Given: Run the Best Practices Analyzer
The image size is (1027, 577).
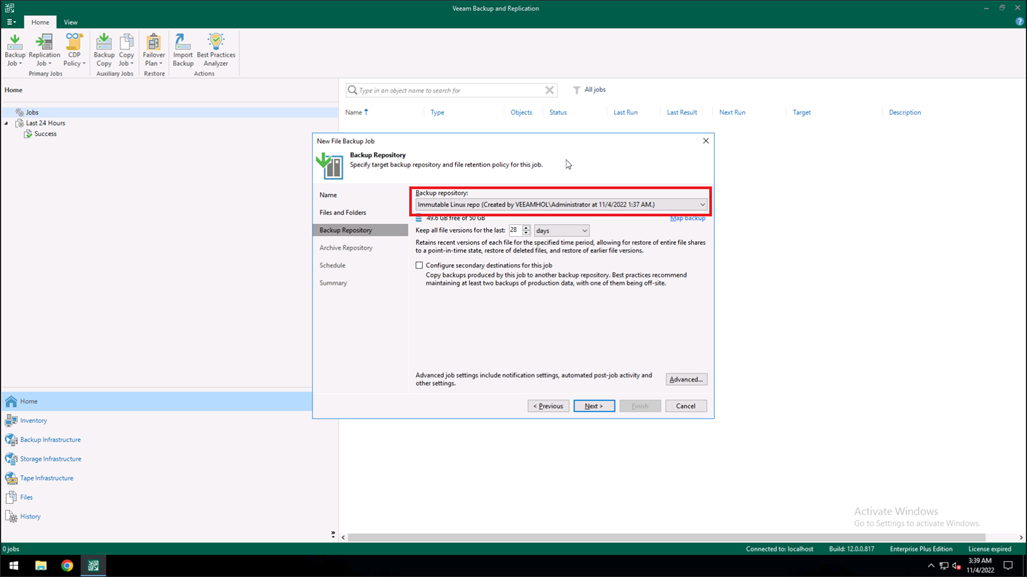Looking at the screenshot, I should pos(215,50).
